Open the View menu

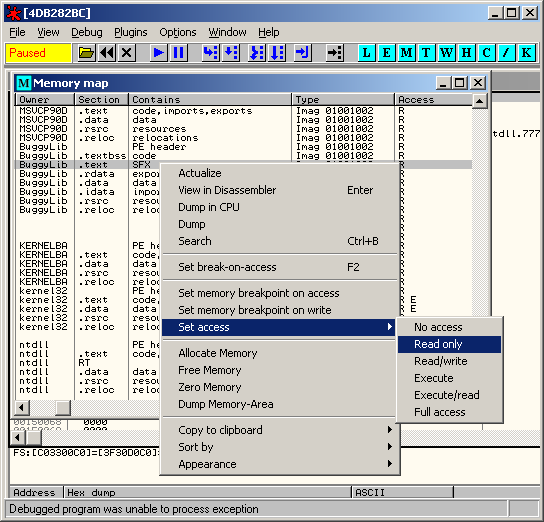coord(48,32)
